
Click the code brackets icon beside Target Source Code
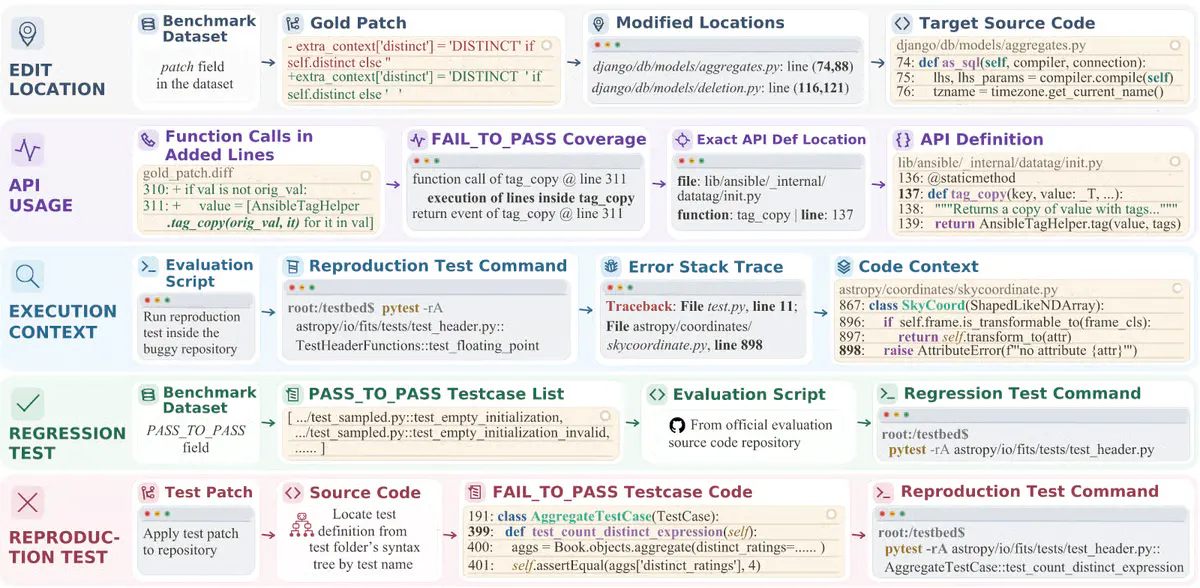(902, 23)
